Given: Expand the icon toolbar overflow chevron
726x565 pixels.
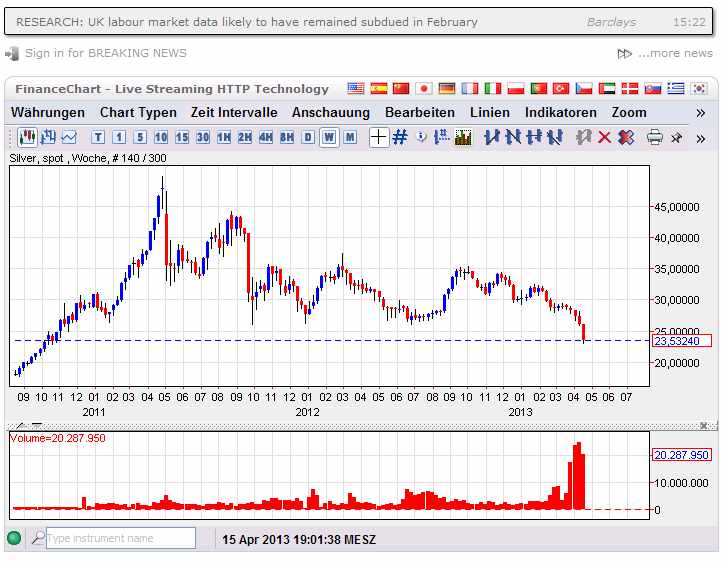Looking at the screenshot, I should click(x=701, y=138).
